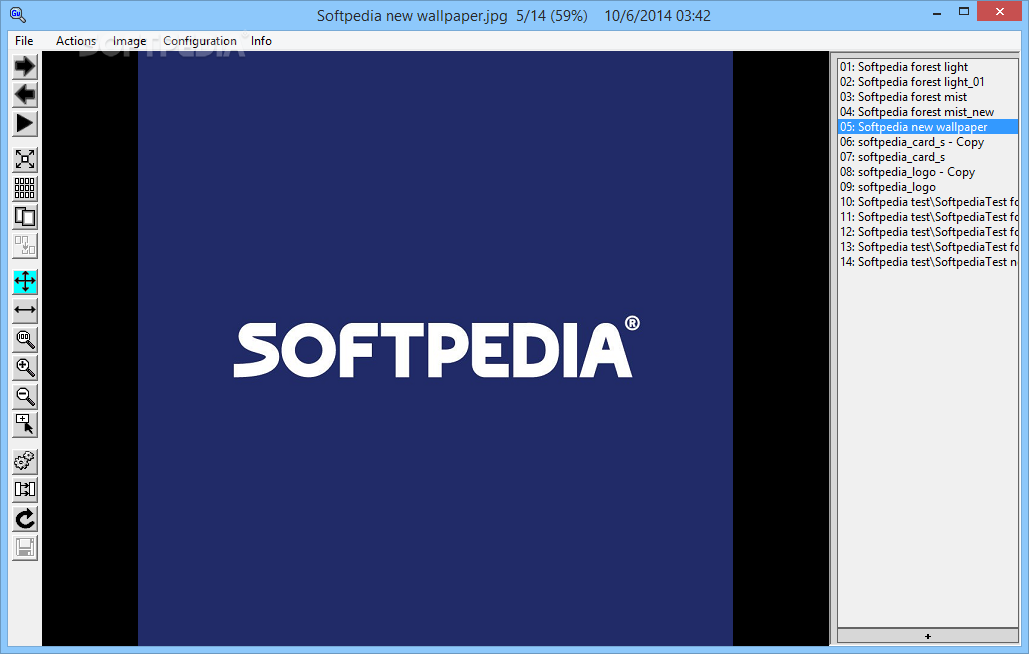
Task: Select highlighted '05: Softpedia new wallpaper' entry
Action: [x=928, y=127]
